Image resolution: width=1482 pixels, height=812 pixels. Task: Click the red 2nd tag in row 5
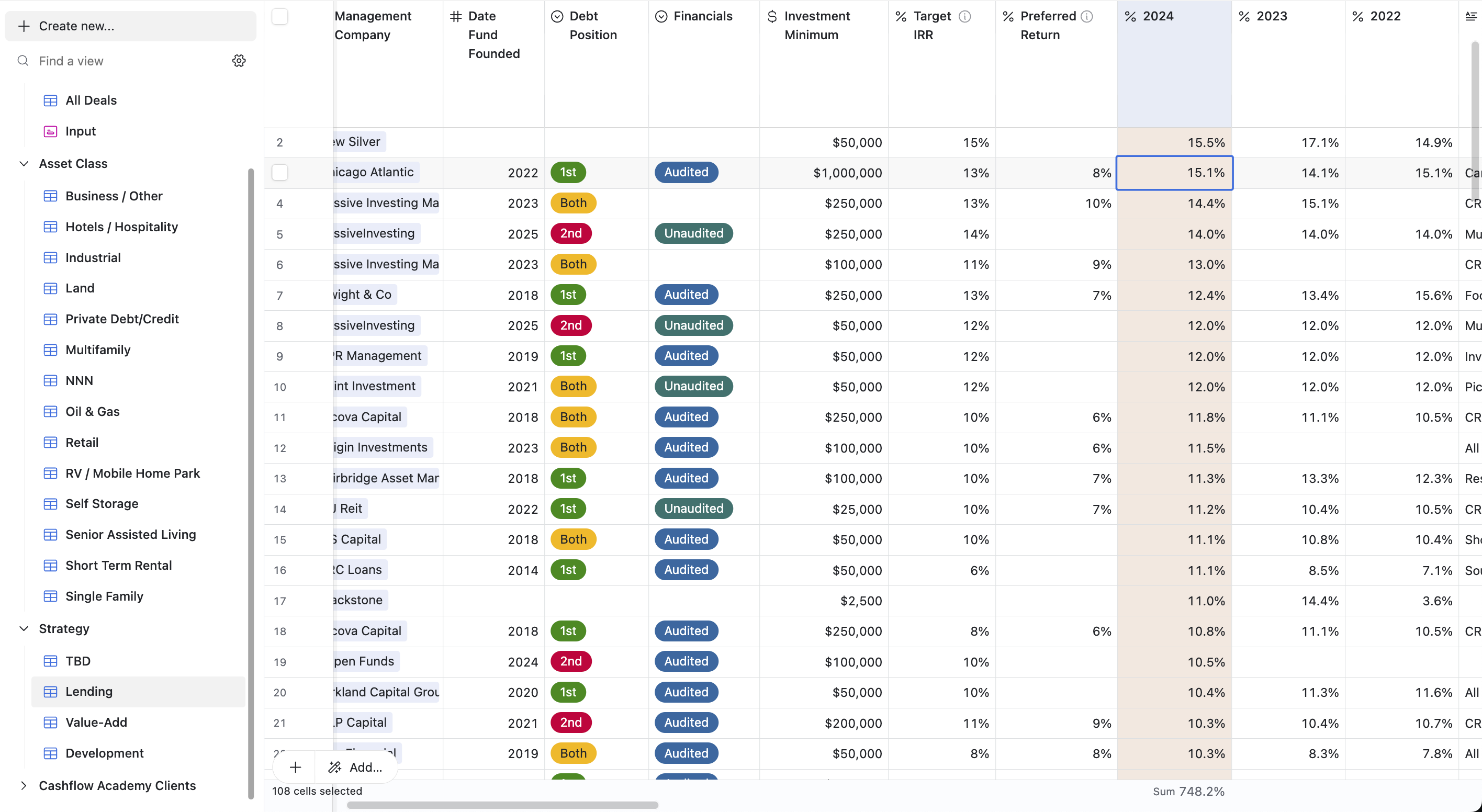pyautogui.click(x=571, y=233)
